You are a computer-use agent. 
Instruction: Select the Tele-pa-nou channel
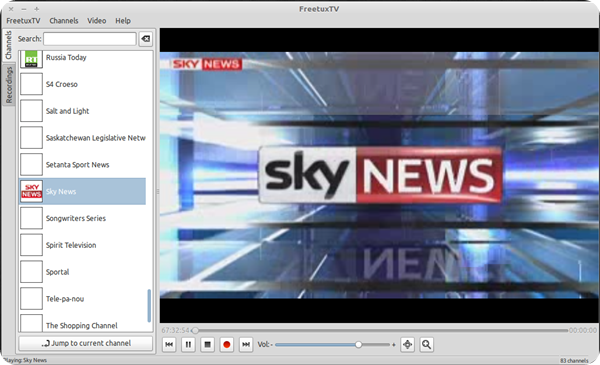(x=83, y=298)
